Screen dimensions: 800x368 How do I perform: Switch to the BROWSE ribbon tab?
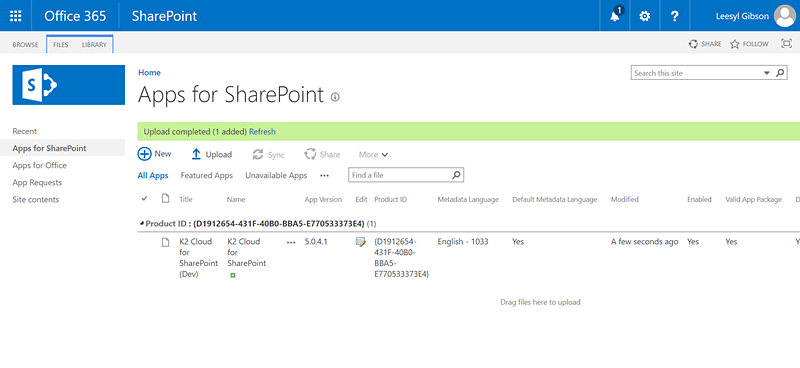(x=26, y=45)
